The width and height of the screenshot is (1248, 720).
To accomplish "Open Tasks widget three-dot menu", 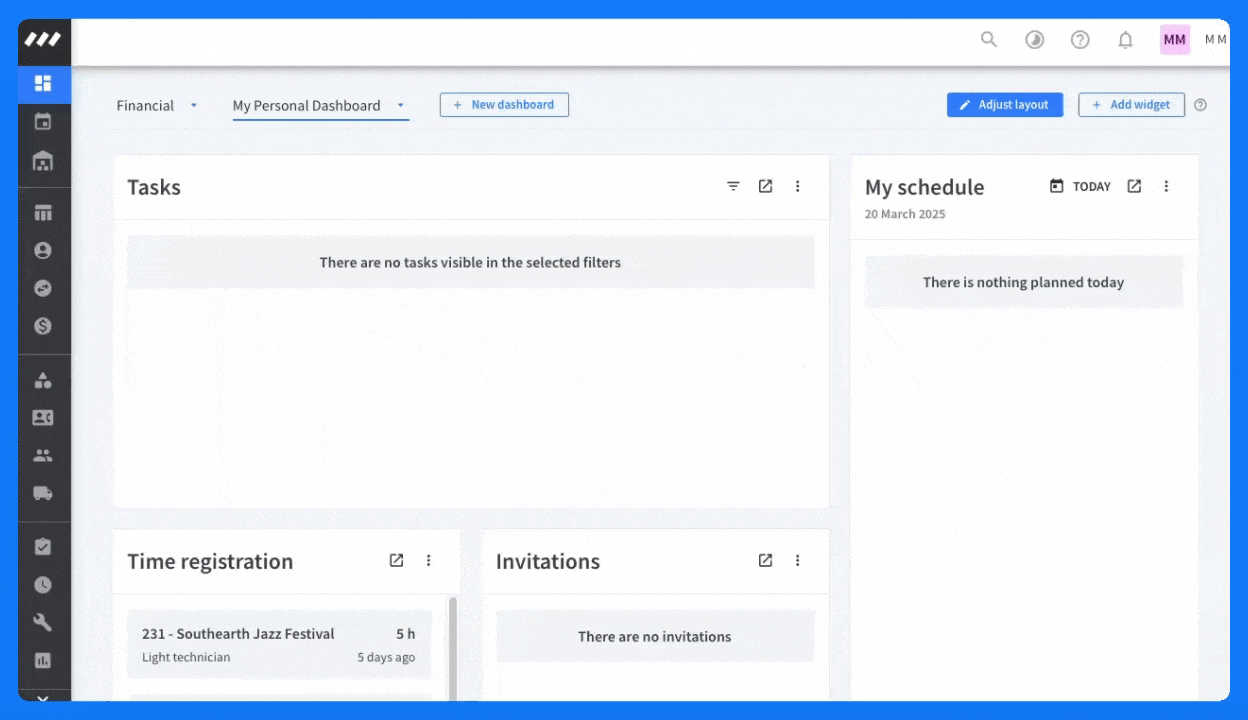I will pos(797,186).
